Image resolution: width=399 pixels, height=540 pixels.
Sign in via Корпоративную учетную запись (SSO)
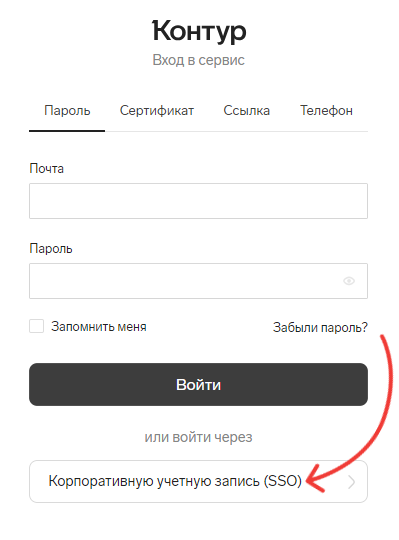[198, 481]
